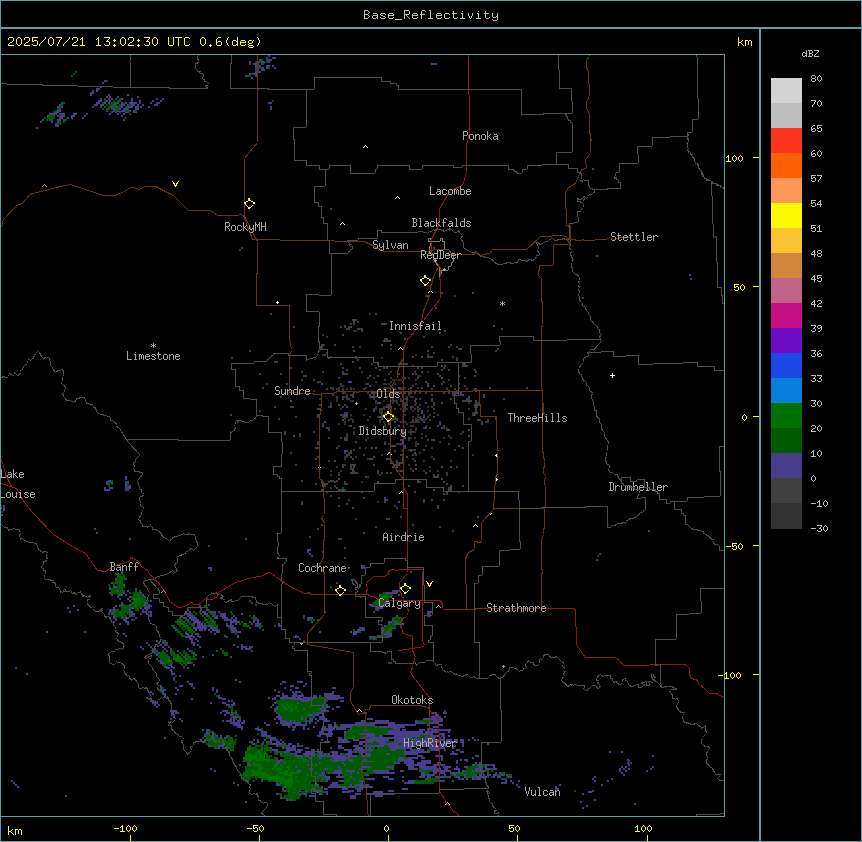Screen dimensions: 862x842
Task: Select the yellow diamond marker between Olds and Didsbury
Action: pos(388,417)
